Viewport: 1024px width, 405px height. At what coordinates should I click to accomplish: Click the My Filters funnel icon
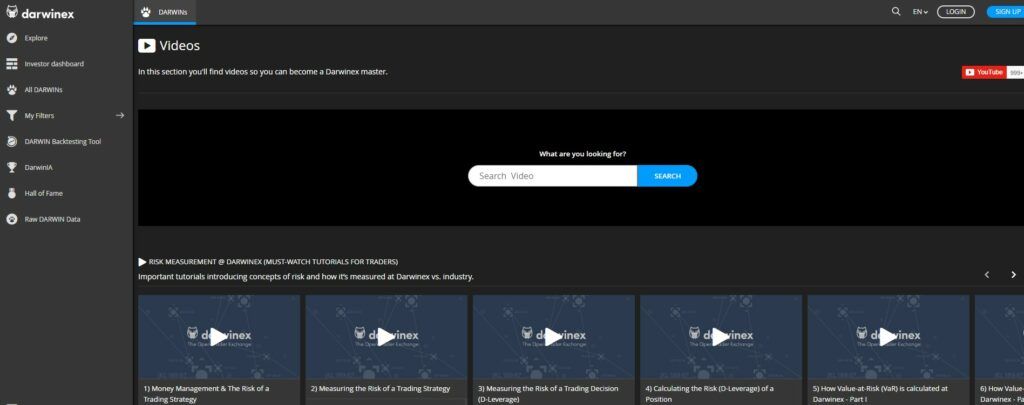(12, 116)
